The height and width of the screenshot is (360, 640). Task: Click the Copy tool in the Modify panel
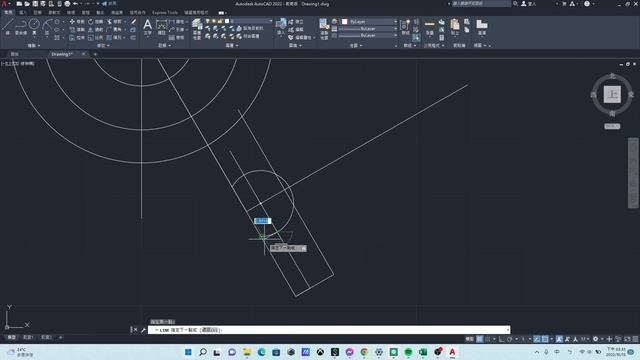click(x=77, y=29)
